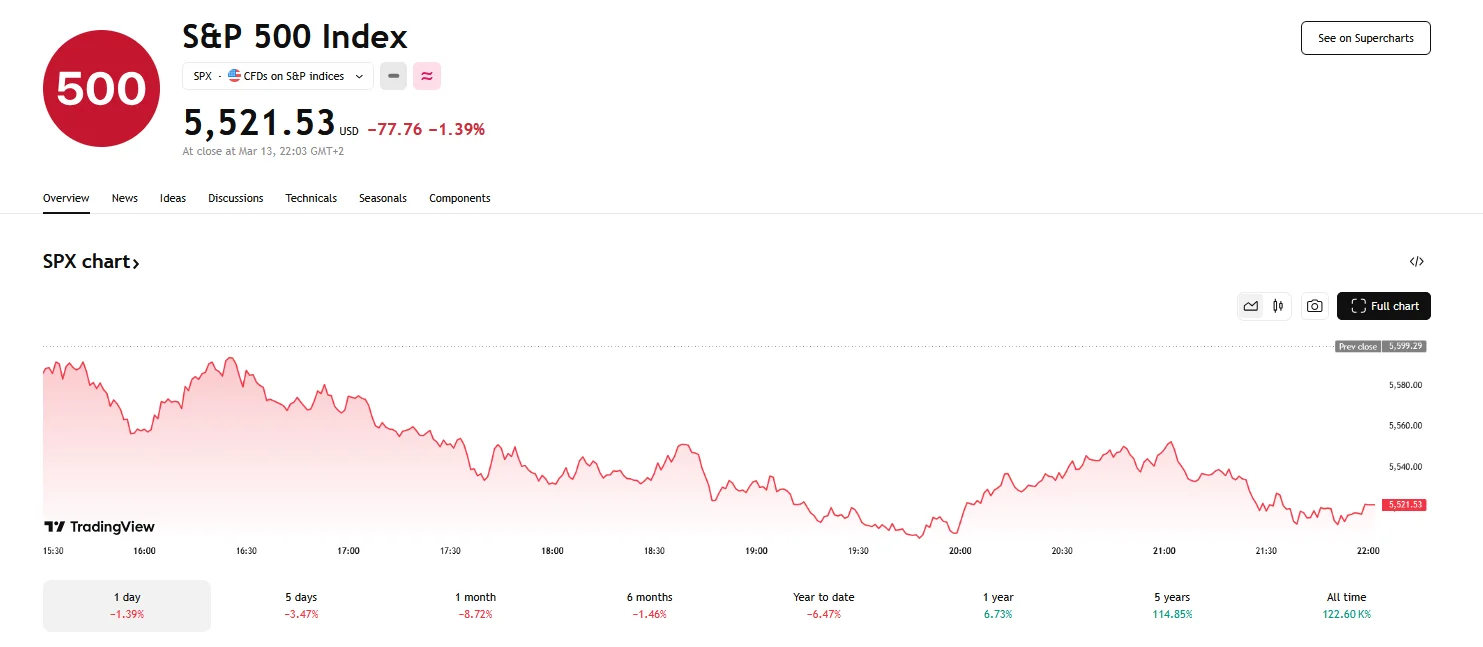The height and width of the screenshot is (647, 1483).
Task: Click the 5,521.53 price label on the axis
Action: (1403, 505)
